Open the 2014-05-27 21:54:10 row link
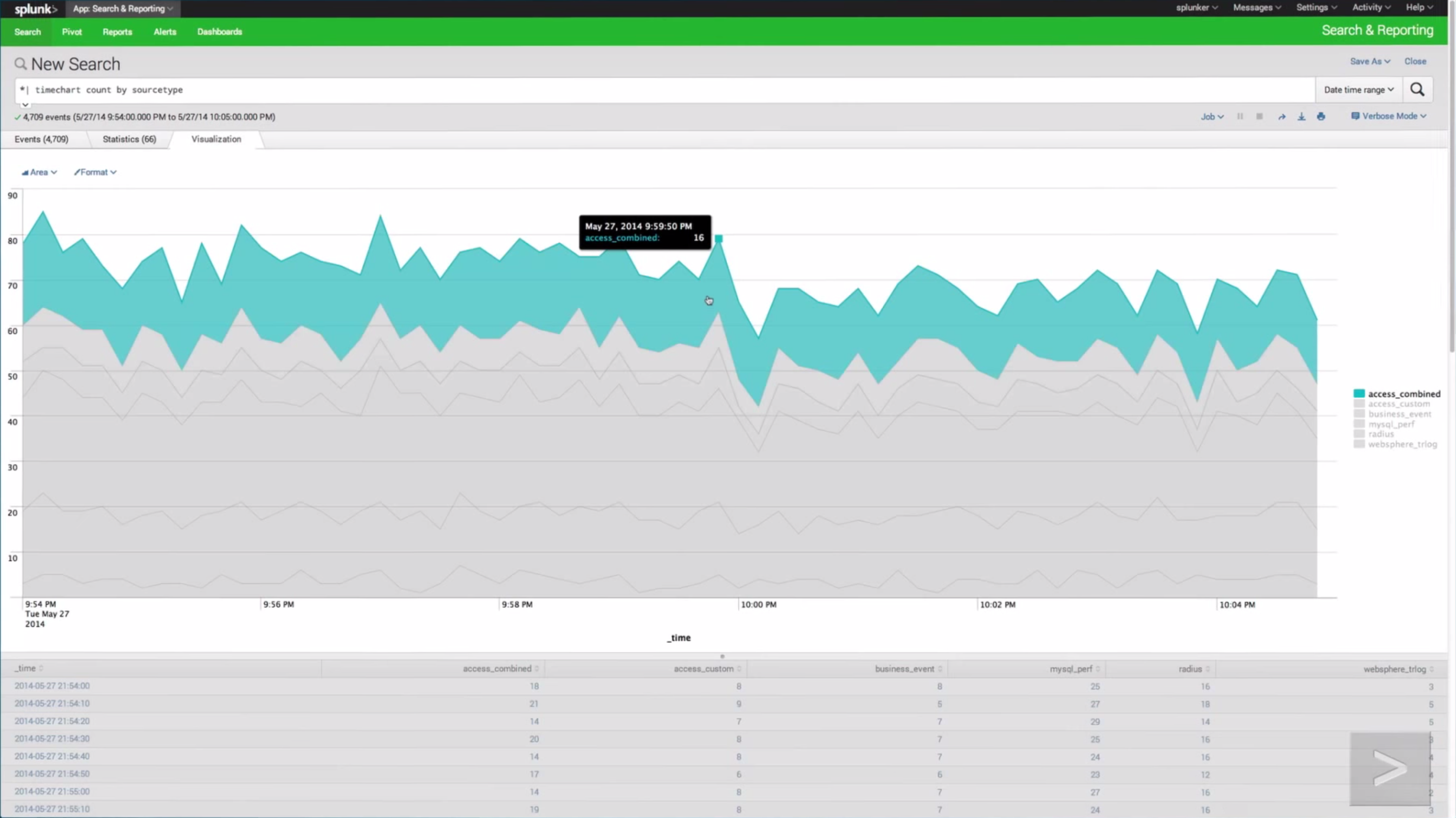 tap(52, 703)
